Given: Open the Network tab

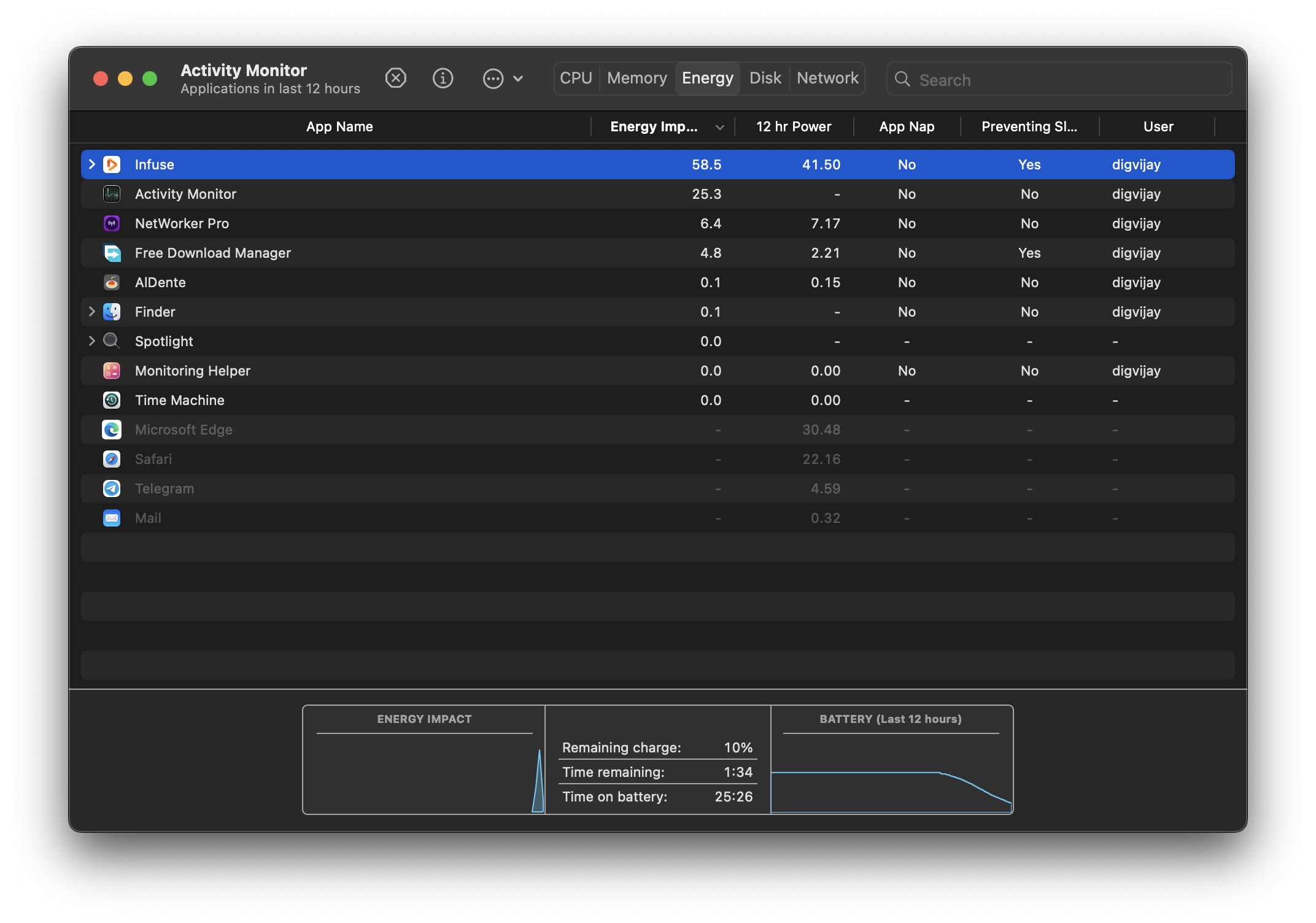Looking at the screenshot, I should [x=827, y=79].
